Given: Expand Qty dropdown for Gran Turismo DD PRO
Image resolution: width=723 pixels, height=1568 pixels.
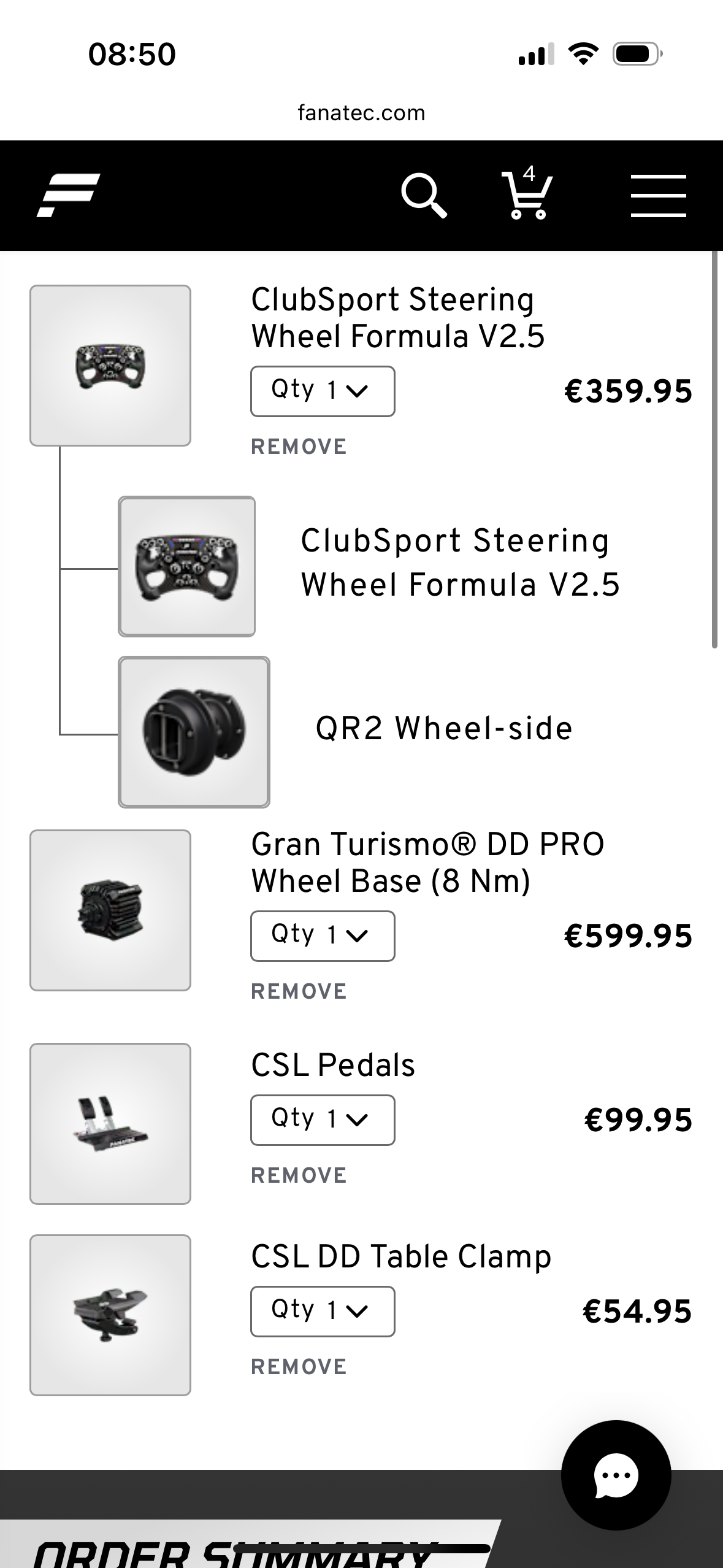Looking at the screenshot, I should coord(323,936).
